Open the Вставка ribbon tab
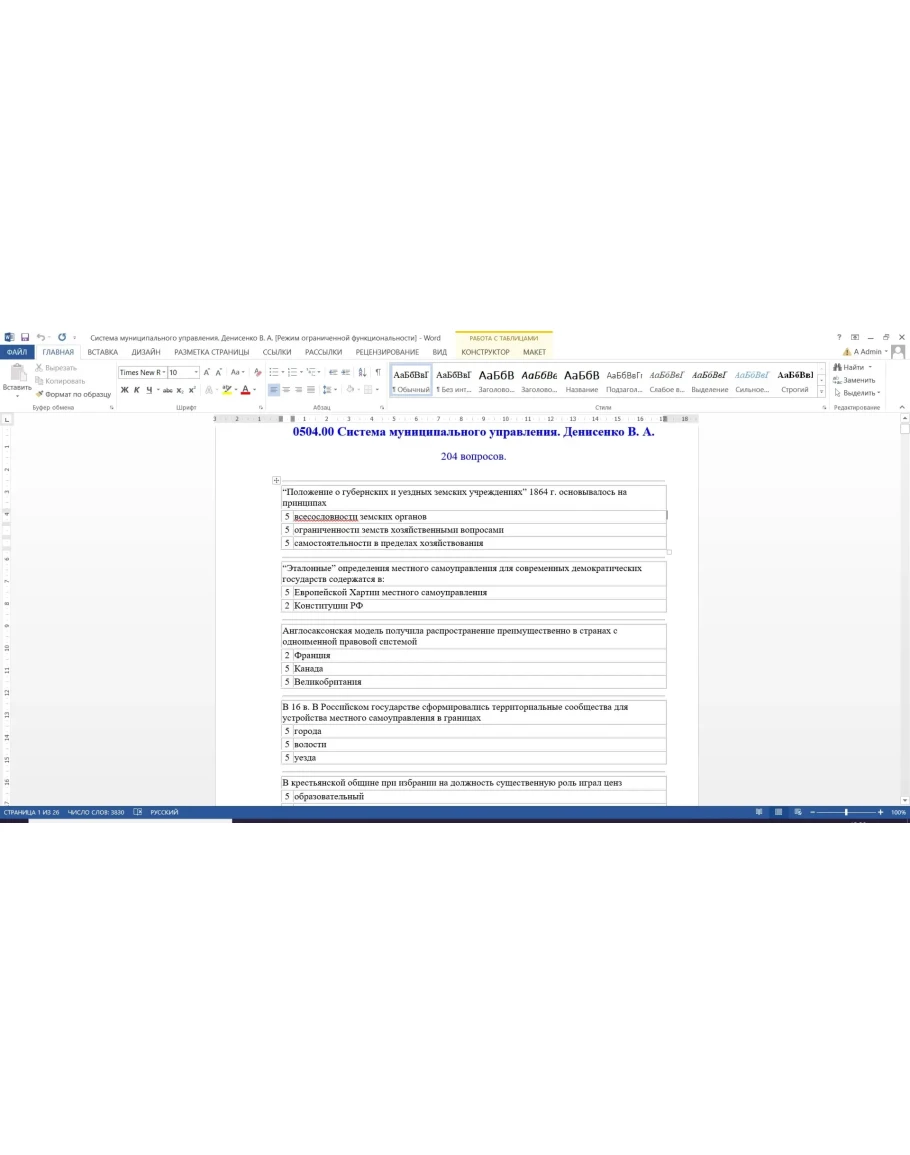The height and width of the screenshot is (1155, 910). 102,352
